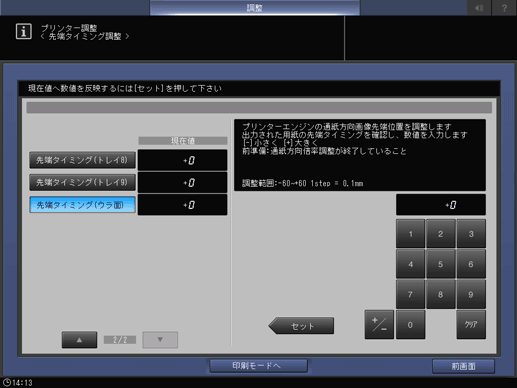Tap keypad digit 9

[x=471, y=294]
